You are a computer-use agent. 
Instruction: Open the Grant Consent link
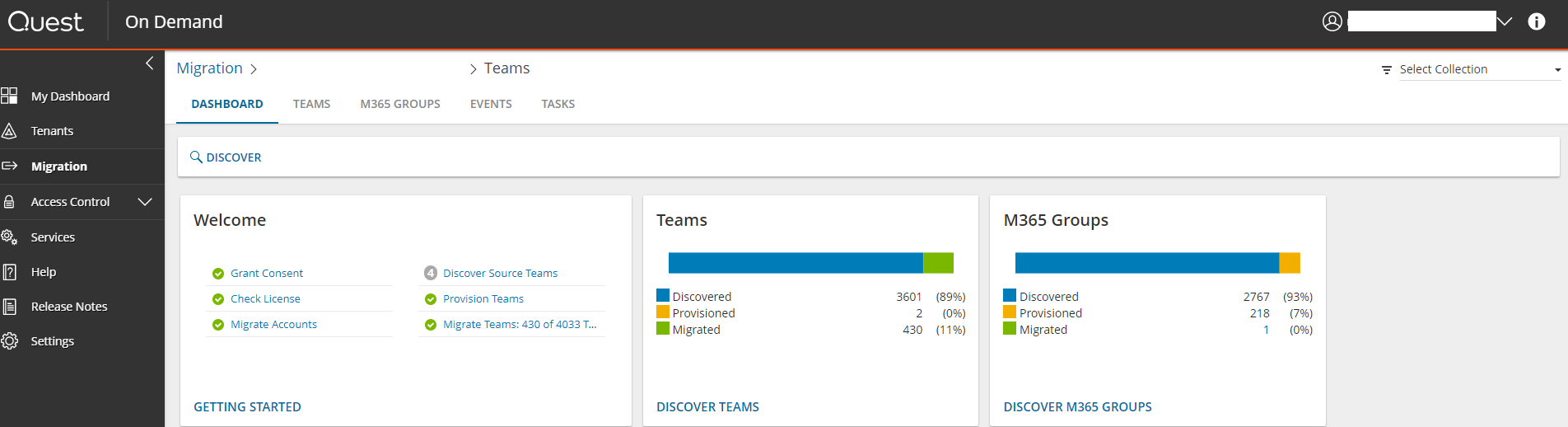(267, 274)
